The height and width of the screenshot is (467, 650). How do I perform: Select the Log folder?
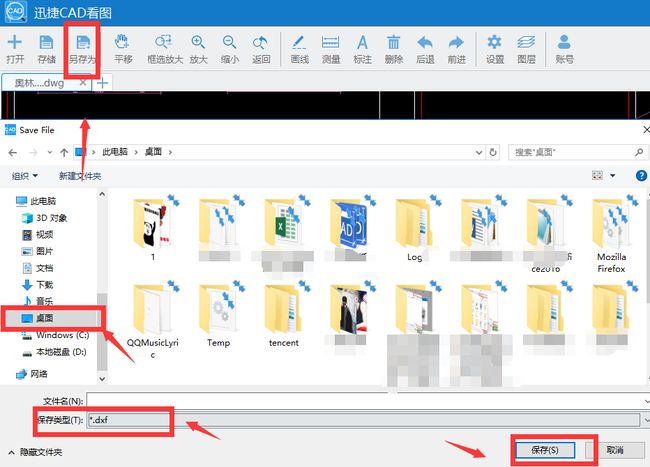[415, 229]
